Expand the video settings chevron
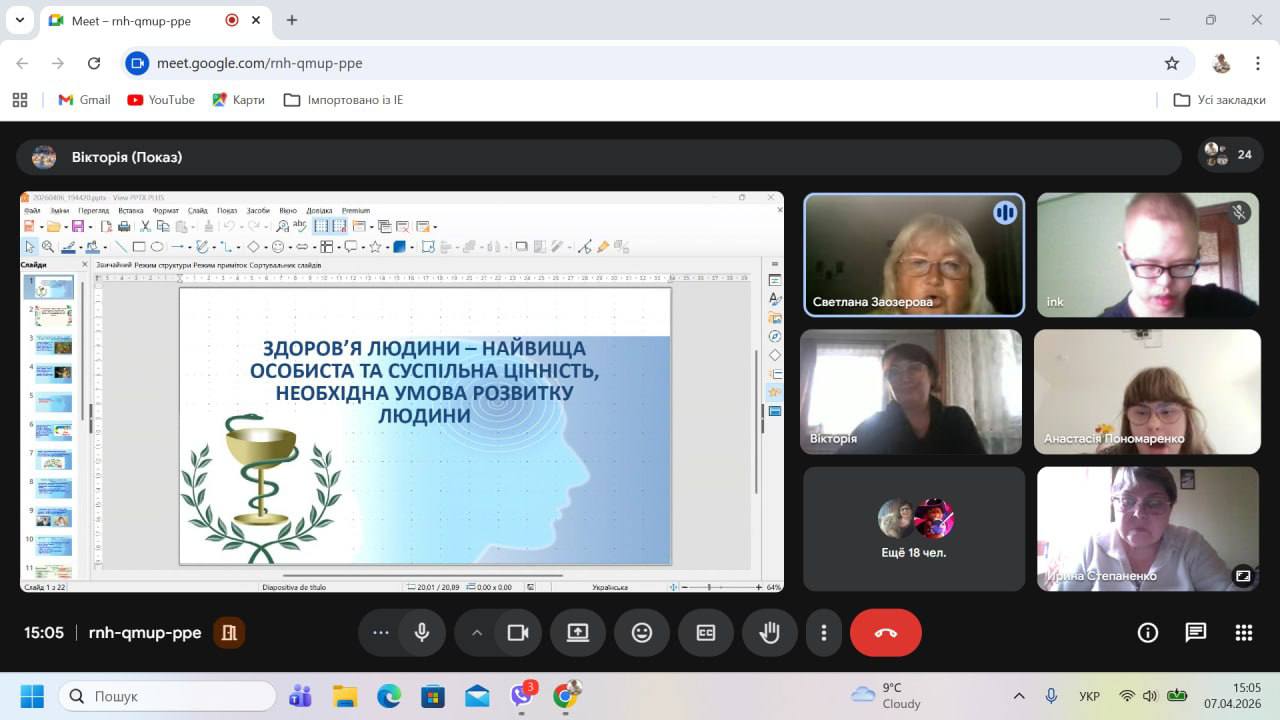The width and height of the screenshot is (1280, 720). (x=477, y=632)
